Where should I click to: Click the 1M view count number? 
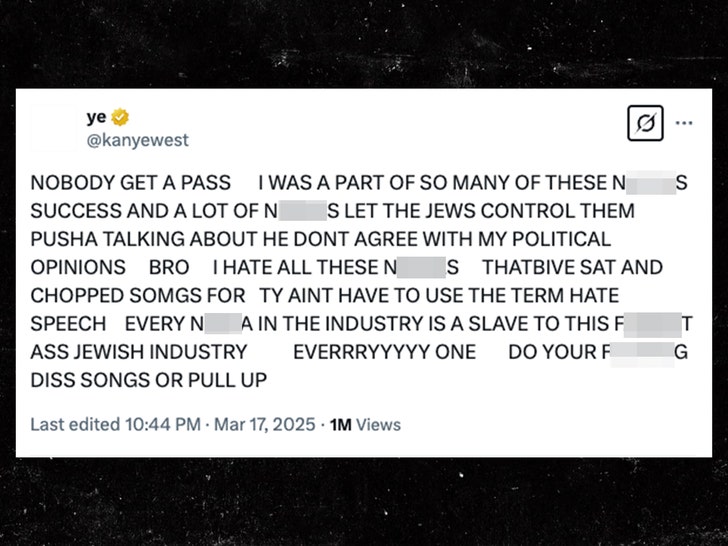(x=340, y=424)
